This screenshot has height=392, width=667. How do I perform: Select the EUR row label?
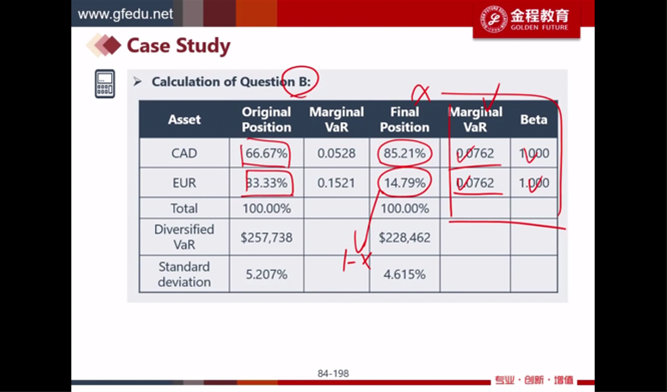(x=184, y=183)
